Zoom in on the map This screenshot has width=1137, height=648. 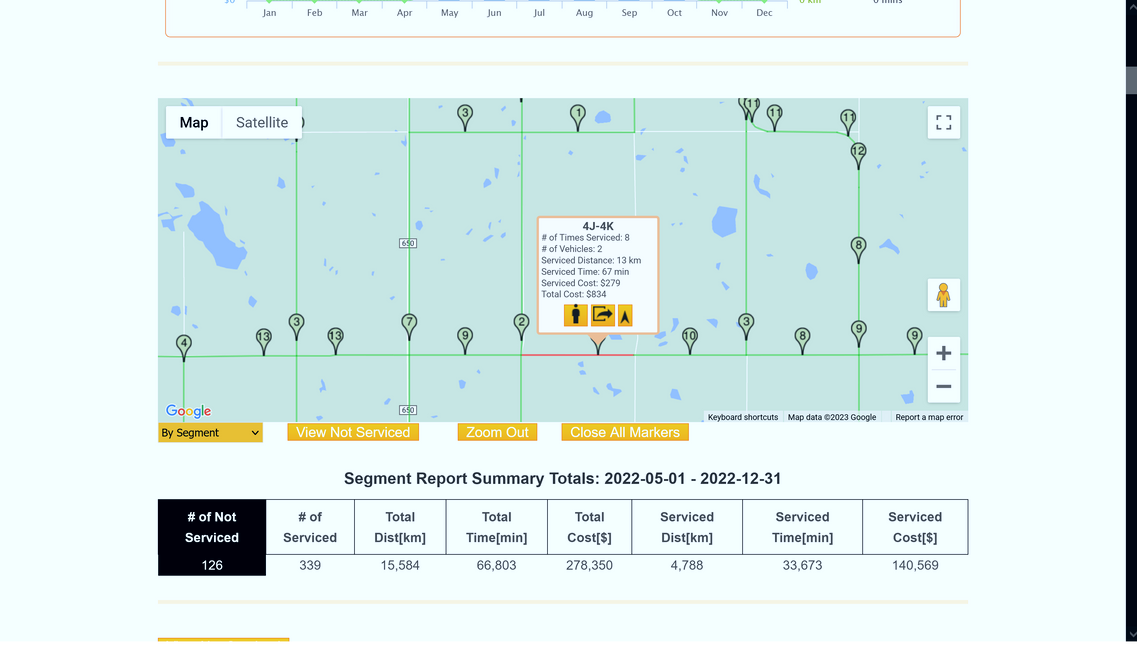pos(943,354)
